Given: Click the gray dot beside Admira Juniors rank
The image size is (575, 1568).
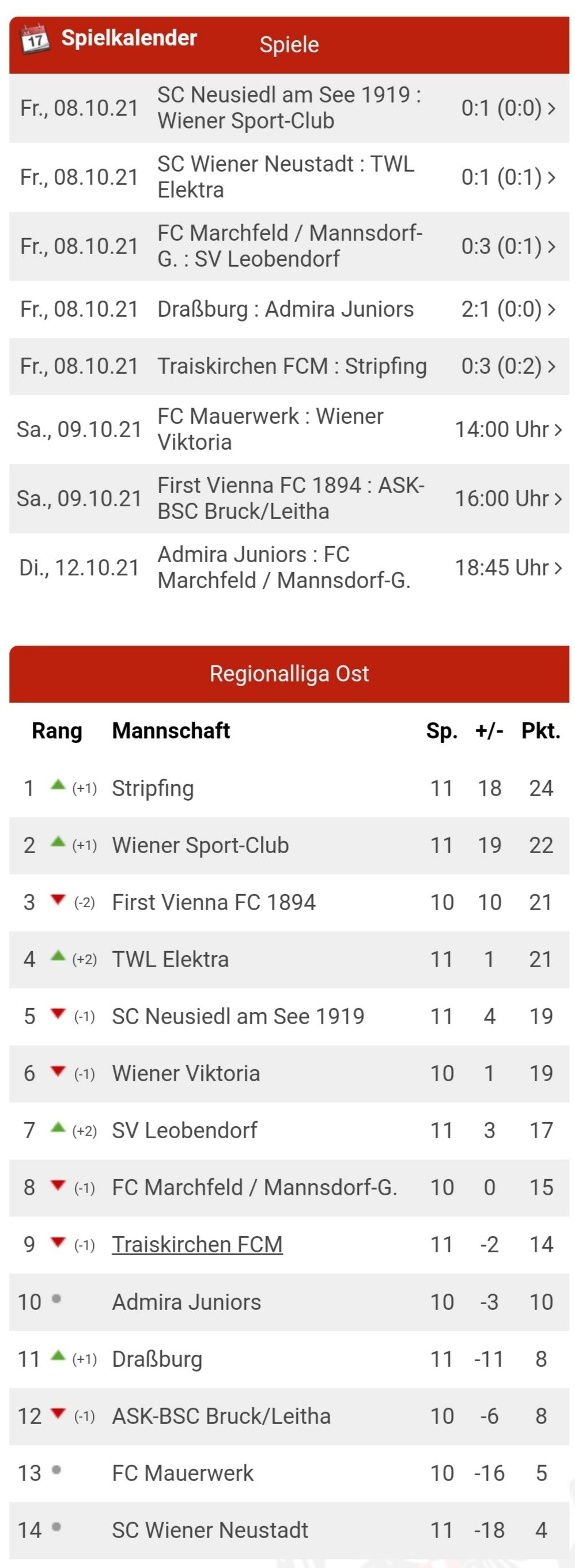Looking at the screenshot, I should (56, 1298).
